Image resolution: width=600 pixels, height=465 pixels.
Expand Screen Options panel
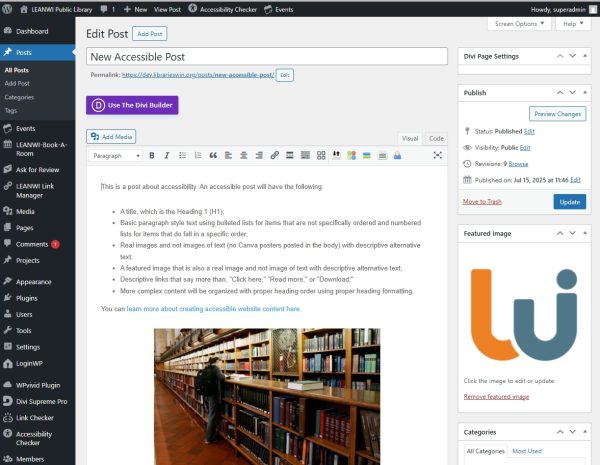click(519, 24)
